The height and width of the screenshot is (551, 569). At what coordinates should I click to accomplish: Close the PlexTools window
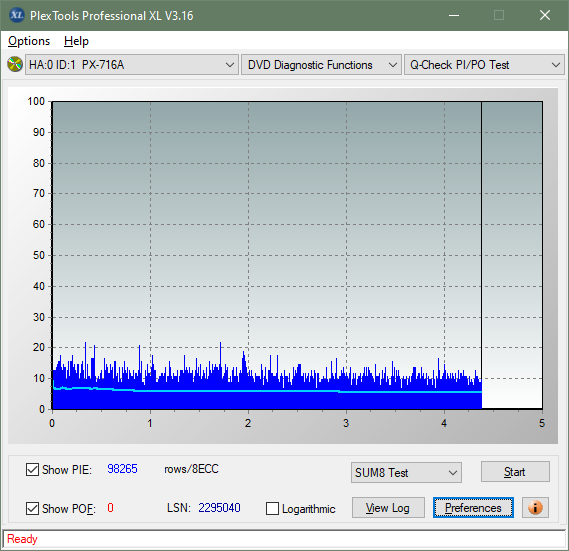[545, 15]
